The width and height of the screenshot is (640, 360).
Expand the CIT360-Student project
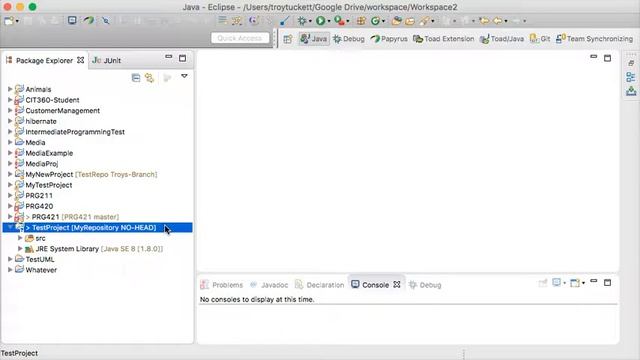point(10,99)
